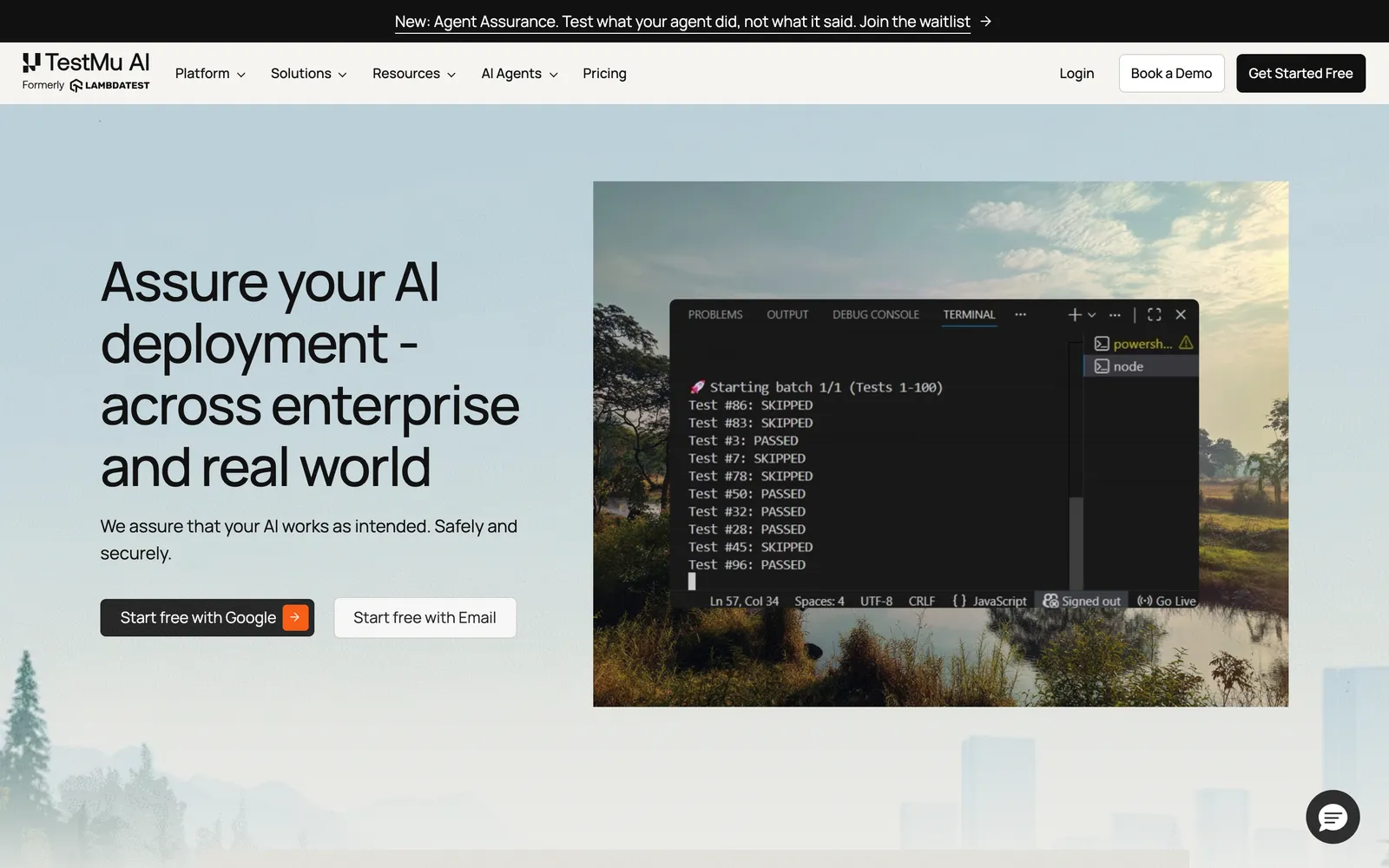This screenshot has width=1389, height=868.
Task: Close the terminal panel with X icon
Action: [x=1181, y=314]
